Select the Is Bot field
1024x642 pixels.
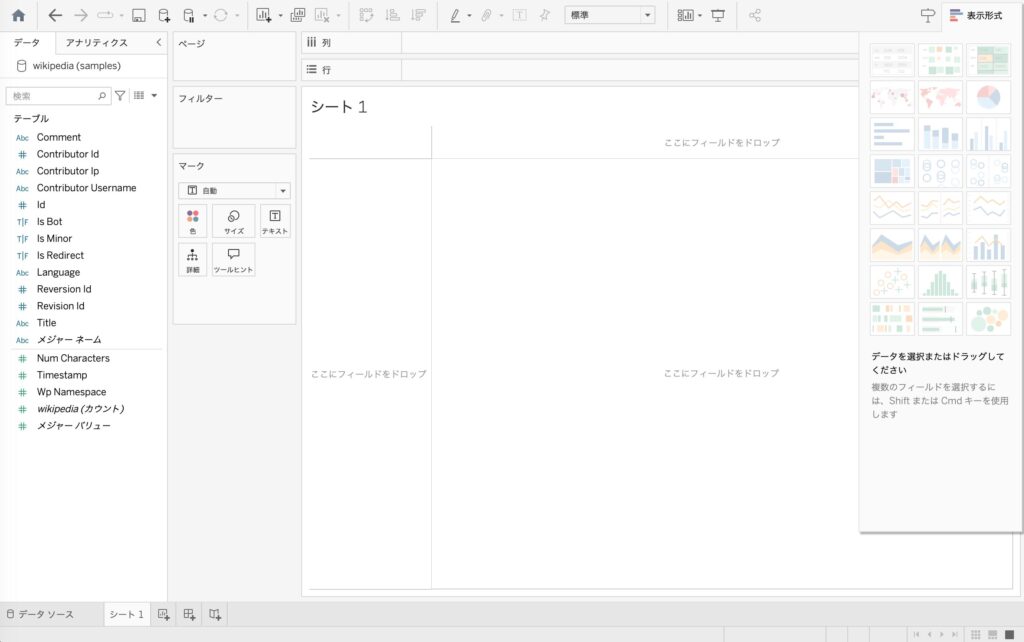point(50,222)
